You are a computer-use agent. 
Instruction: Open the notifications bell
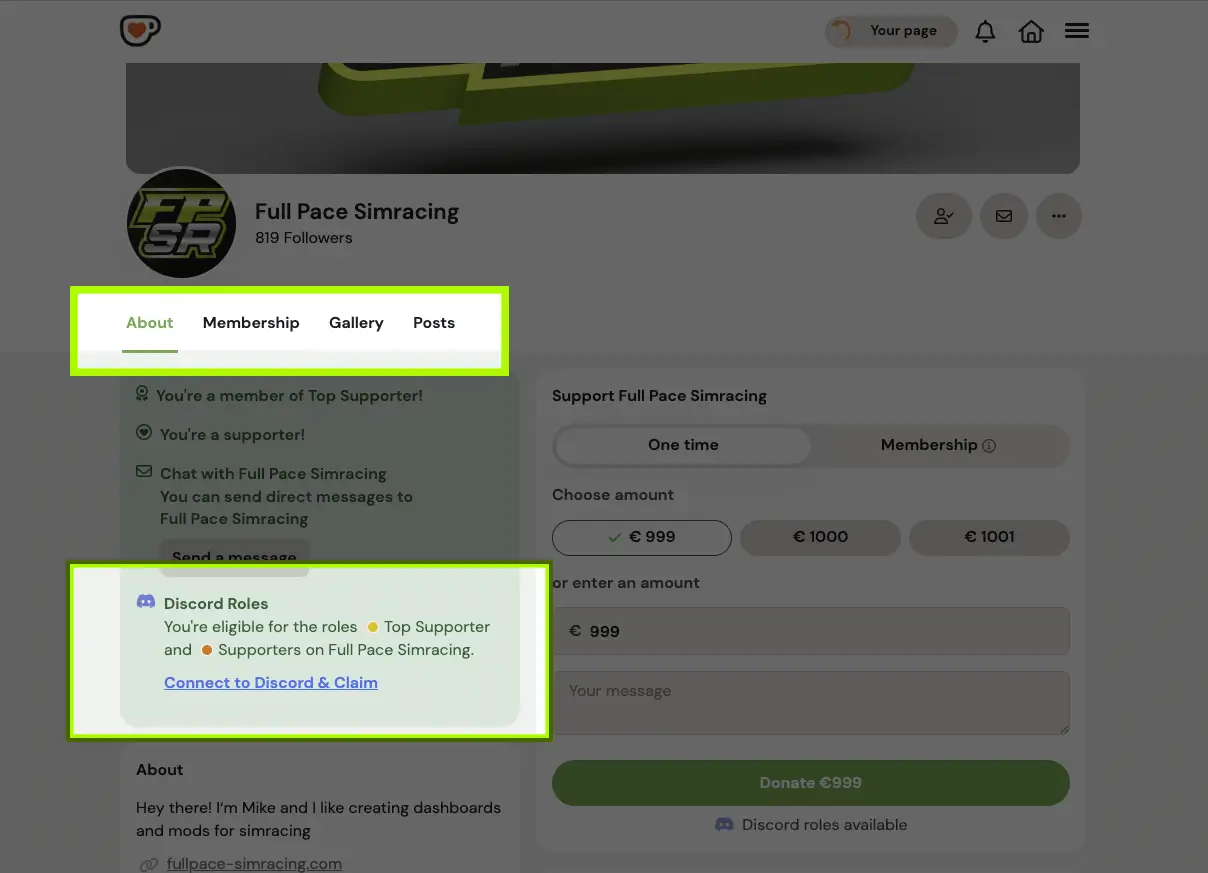pos(985,32)
